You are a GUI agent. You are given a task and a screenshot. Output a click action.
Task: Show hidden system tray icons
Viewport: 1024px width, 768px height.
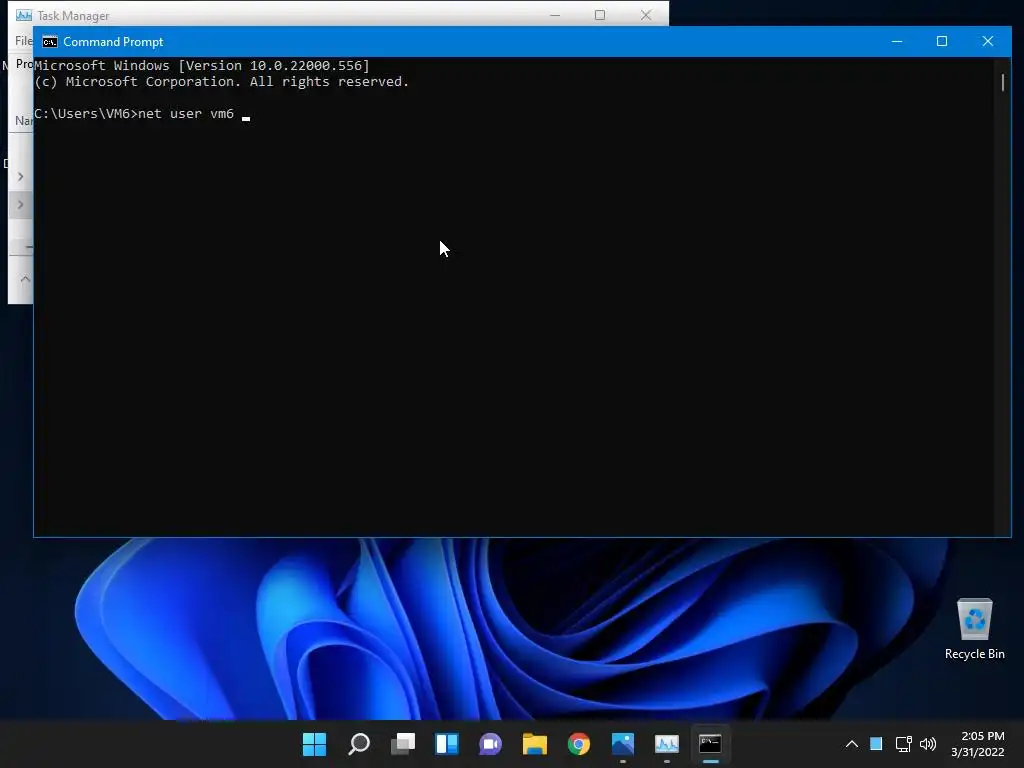pyautogui.click(x=852, y=744)
